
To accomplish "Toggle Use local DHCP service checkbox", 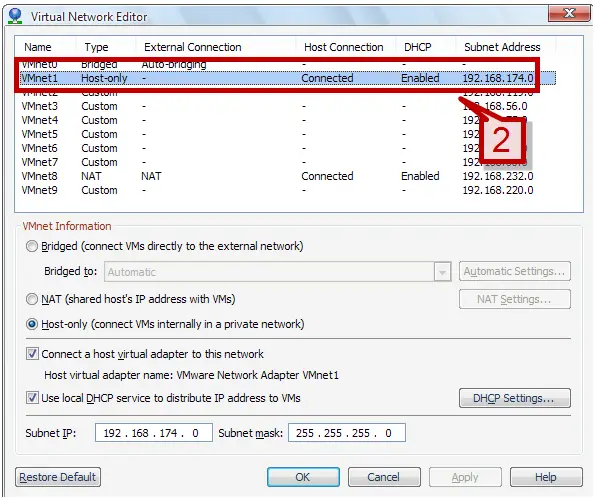I will 32,398.
